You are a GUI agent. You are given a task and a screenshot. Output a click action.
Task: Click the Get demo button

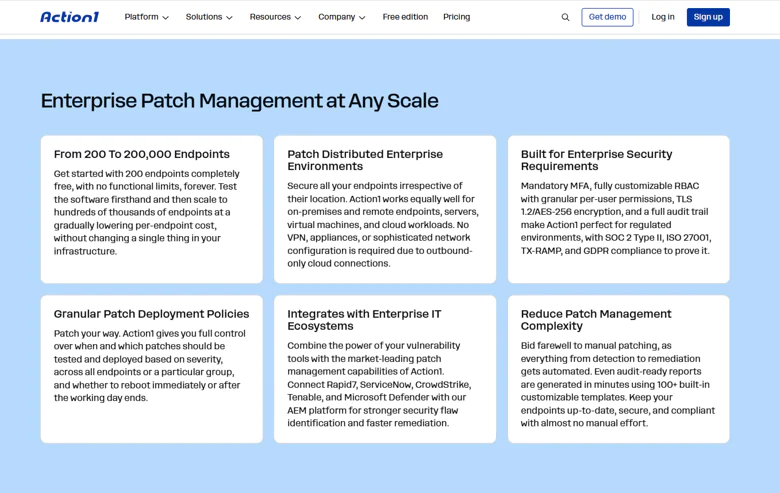[x=607, y=17]
